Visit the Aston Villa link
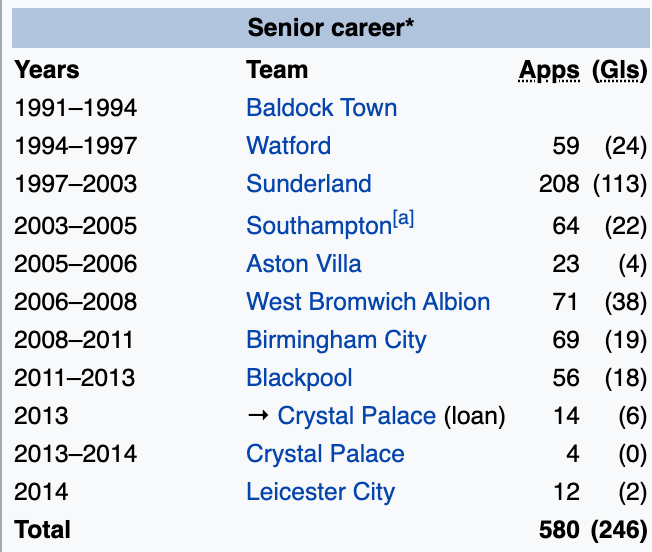652x552 pixels. coord(304,264)
